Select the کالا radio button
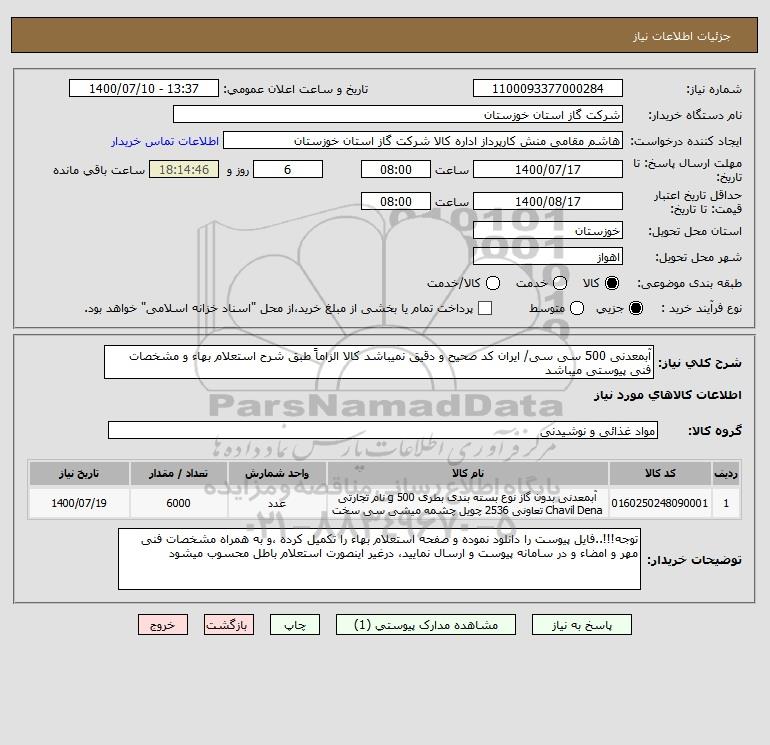The height and width of the screenshot is (745, 770). (x=612, y=283)
